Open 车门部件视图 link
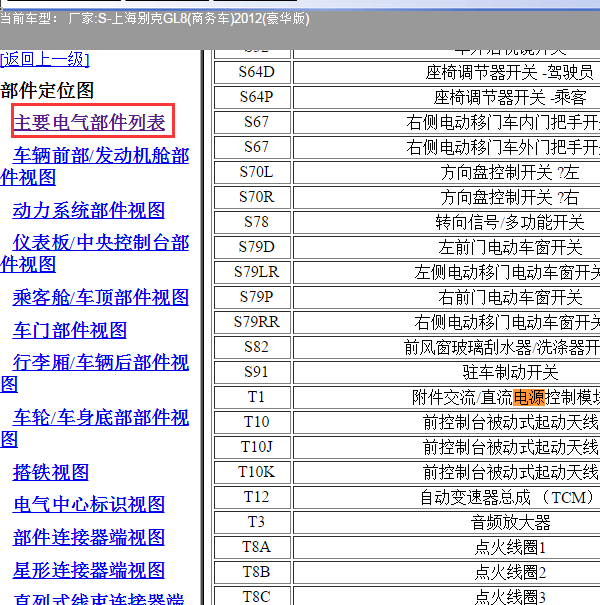This screenshot has width=600, height=605. (x=69, y=331)
